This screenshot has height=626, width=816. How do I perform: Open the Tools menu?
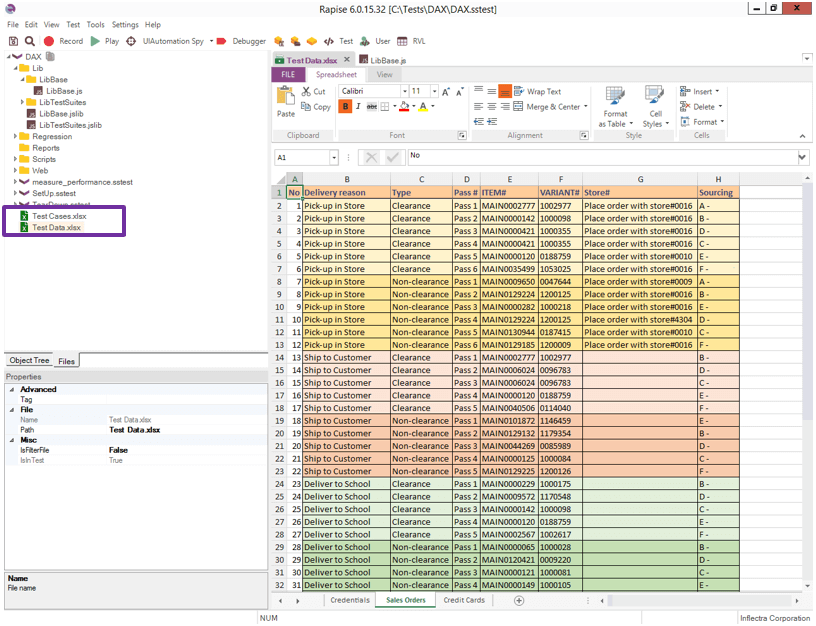pos(95,24)
